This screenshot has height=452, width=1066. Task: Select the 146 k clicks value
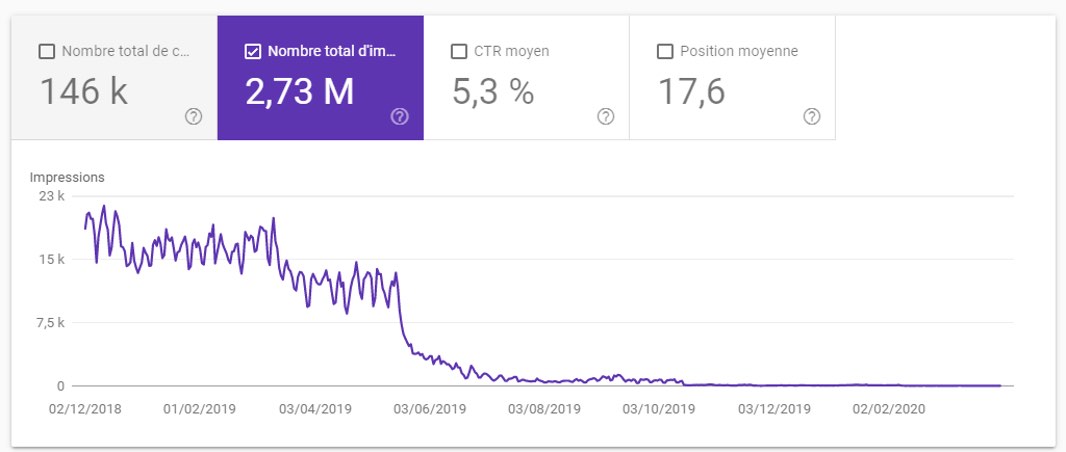point(84,92)
